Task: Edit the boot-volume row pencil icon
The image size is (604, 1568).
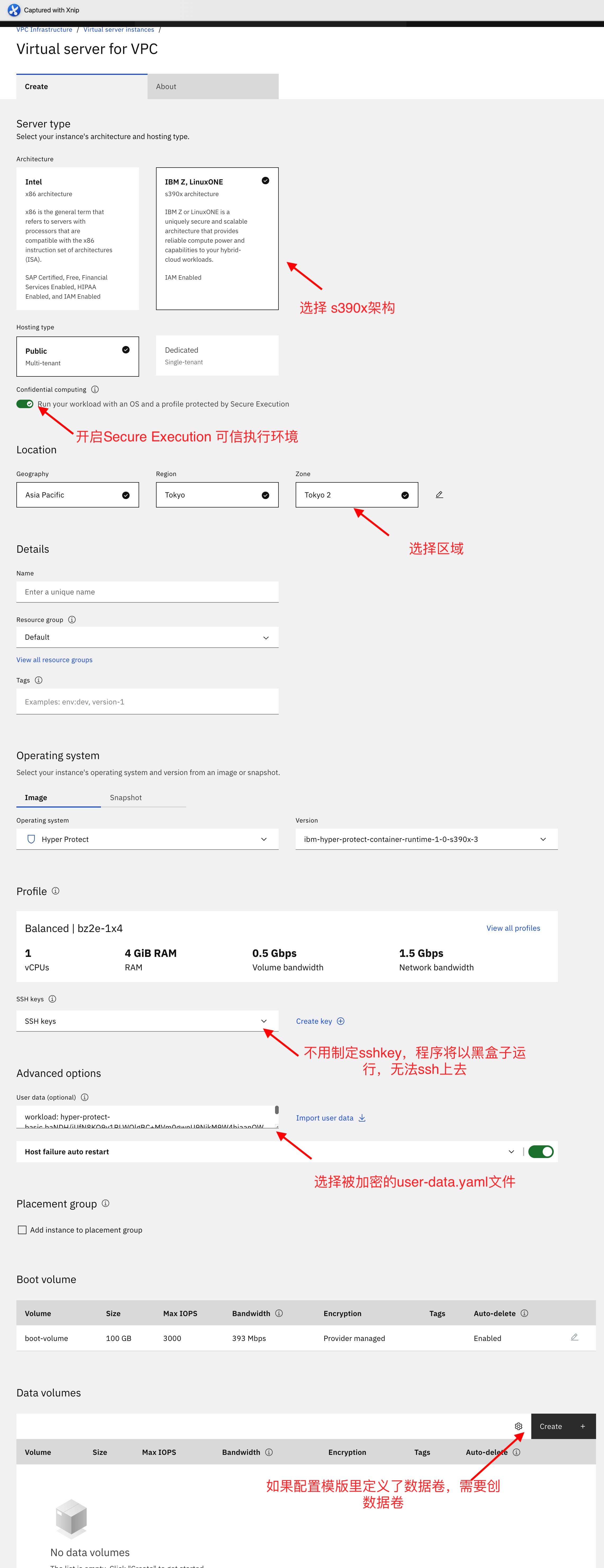Action: click(574, 1337)
